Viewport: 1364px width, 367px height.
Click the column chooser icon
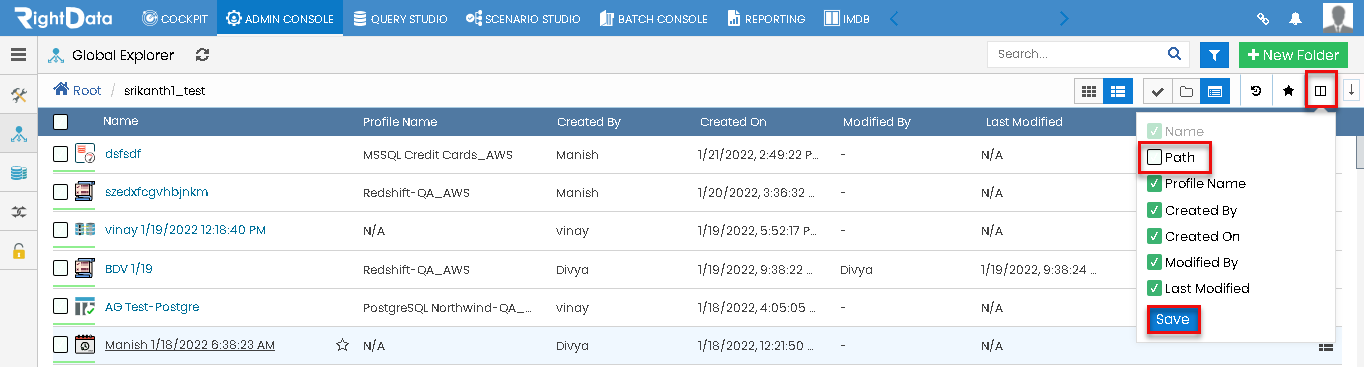click(x=1321, y=91)
